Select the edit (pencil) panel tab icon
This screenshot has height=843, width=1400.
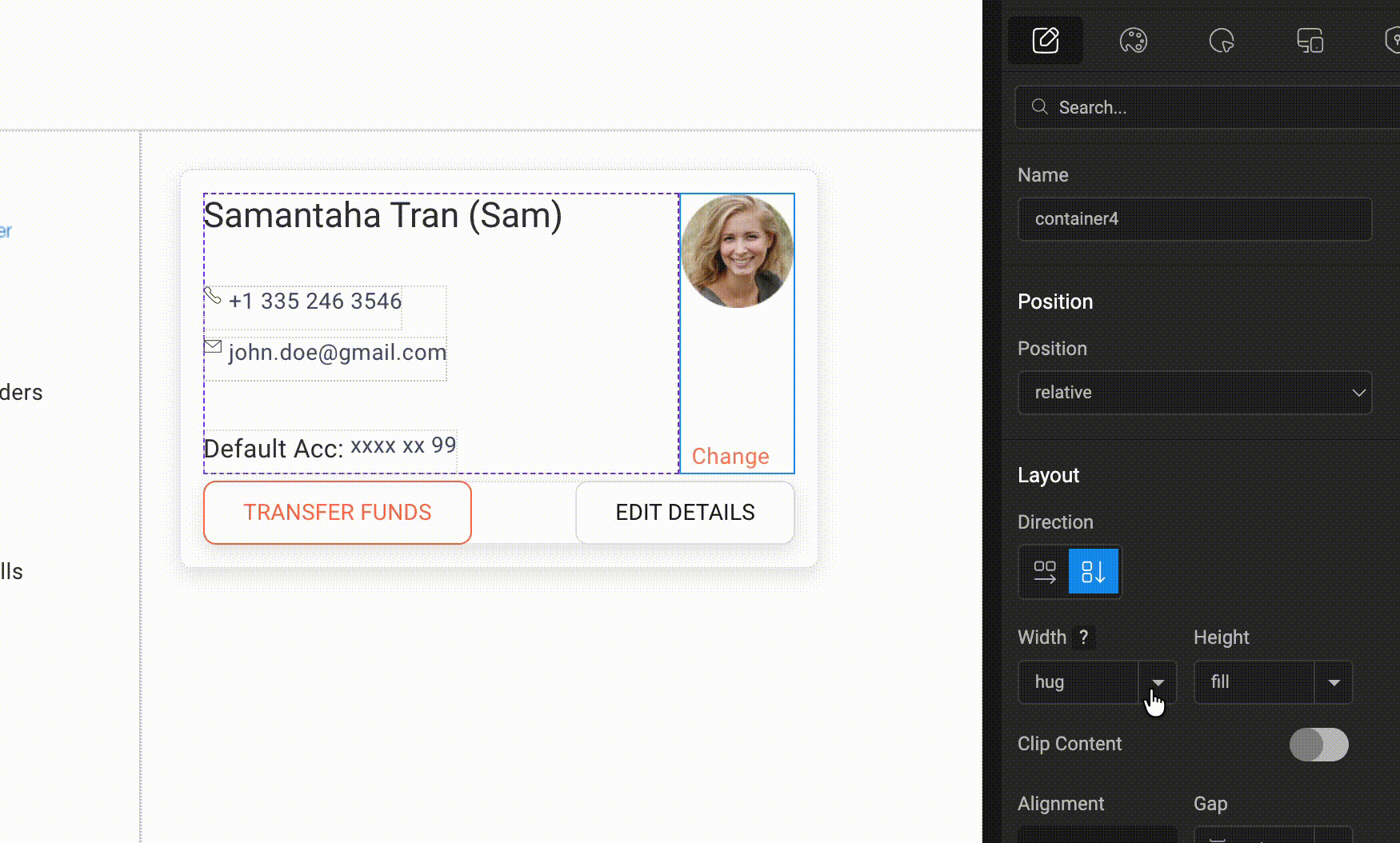coord(1045,40)
